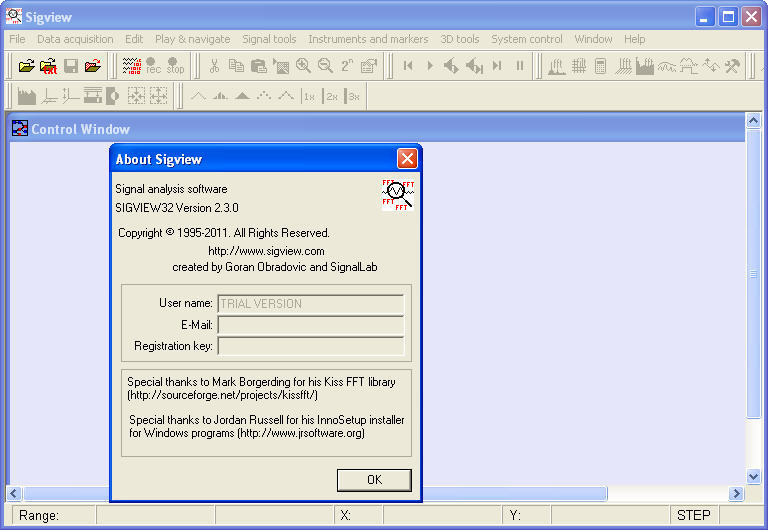Click the Range: status bar label
768x530 pixels.
tap(39, 515)
